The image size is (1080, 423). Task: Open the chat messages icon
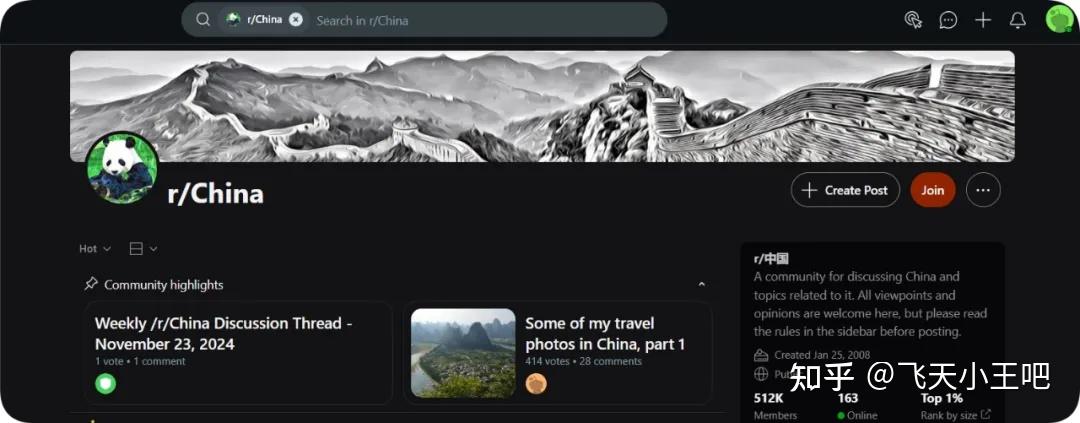click(x=948, y=20)
